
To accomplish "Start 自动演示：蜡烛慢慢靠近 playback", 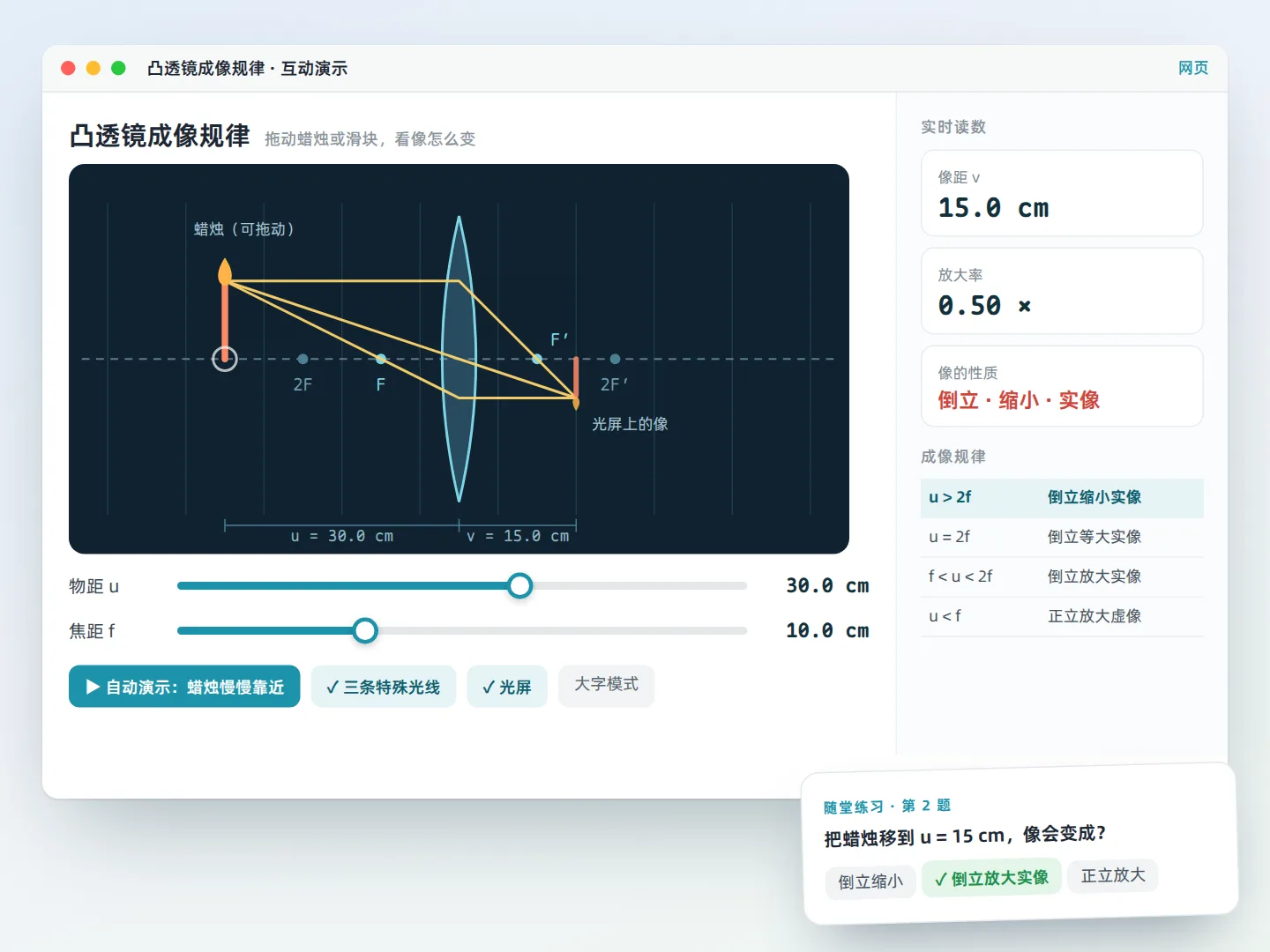I will point(184,687).
